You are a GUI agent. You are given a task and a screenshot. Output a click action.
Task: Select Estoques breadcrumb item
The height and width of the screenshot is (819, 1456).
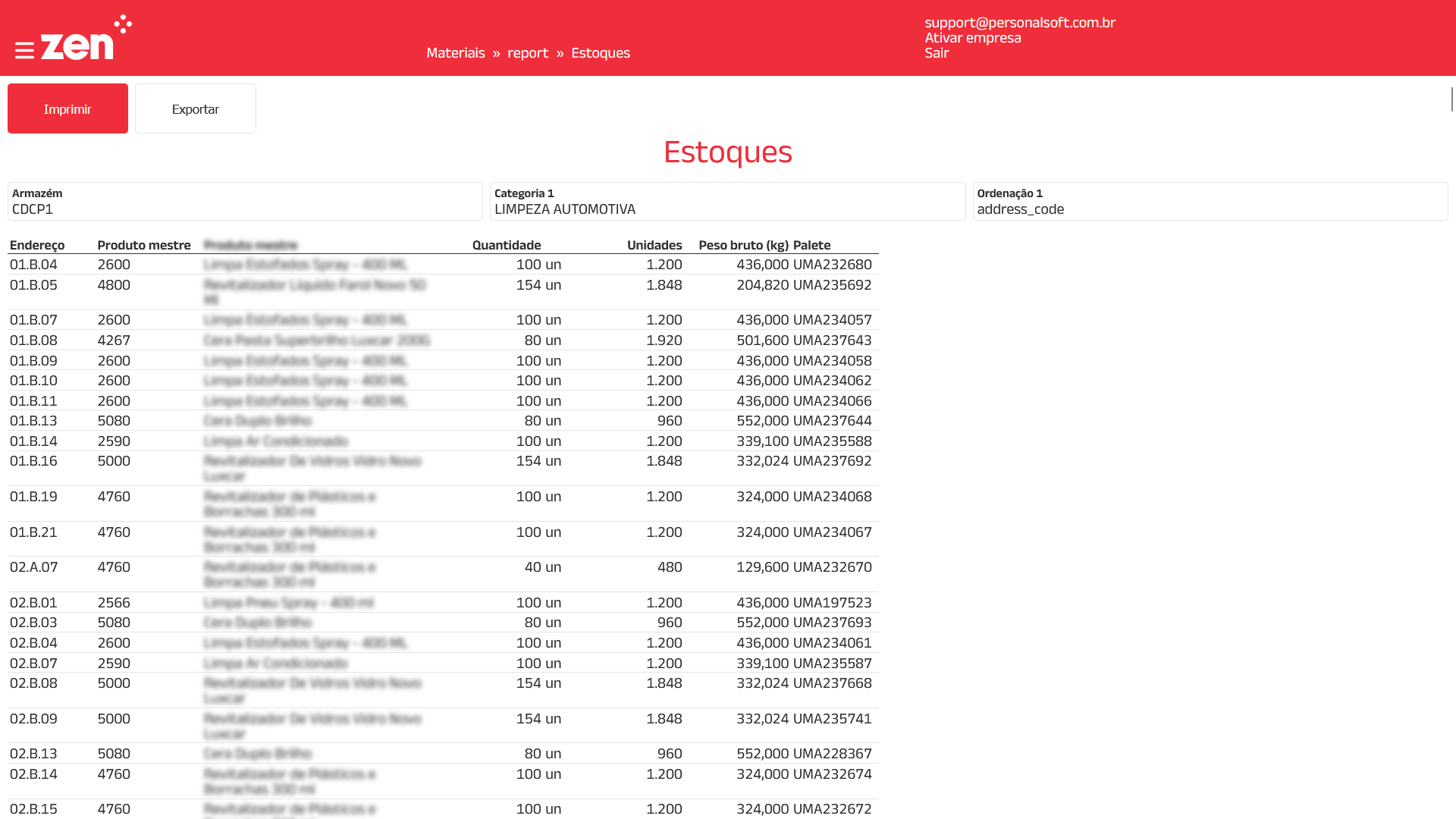click(600, 53)
